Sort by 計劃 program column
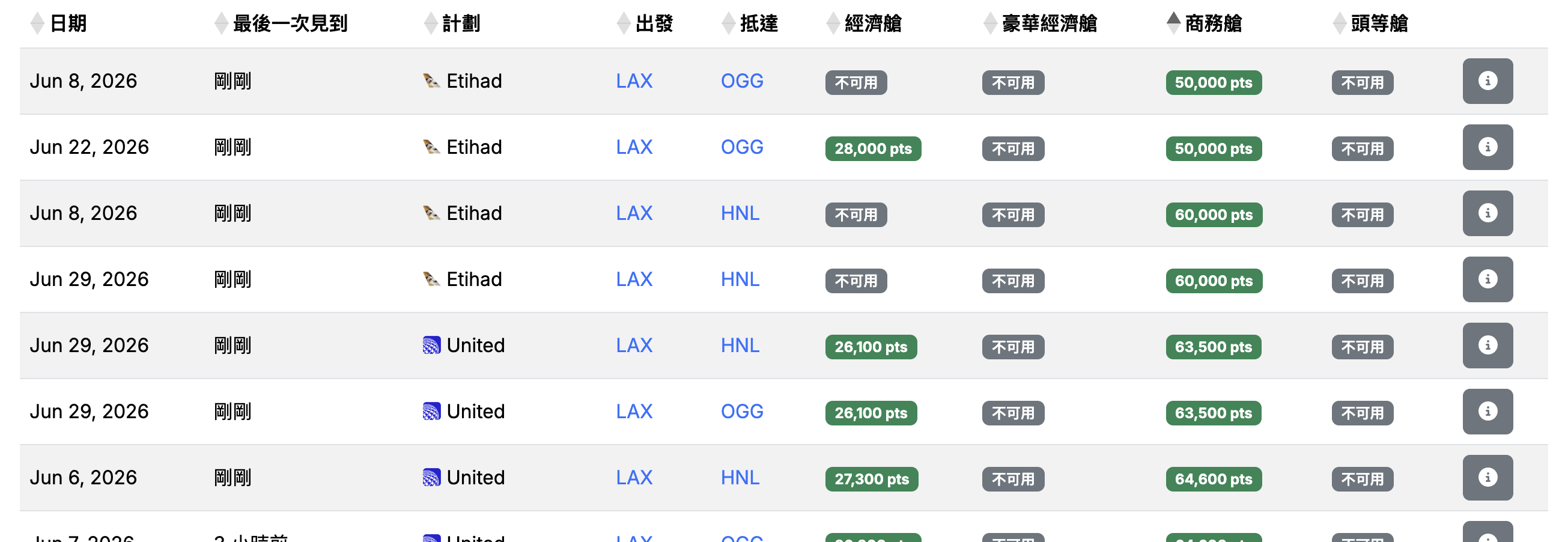The width and height of the screenshot is (1568, 542). [x=452, y=23]
